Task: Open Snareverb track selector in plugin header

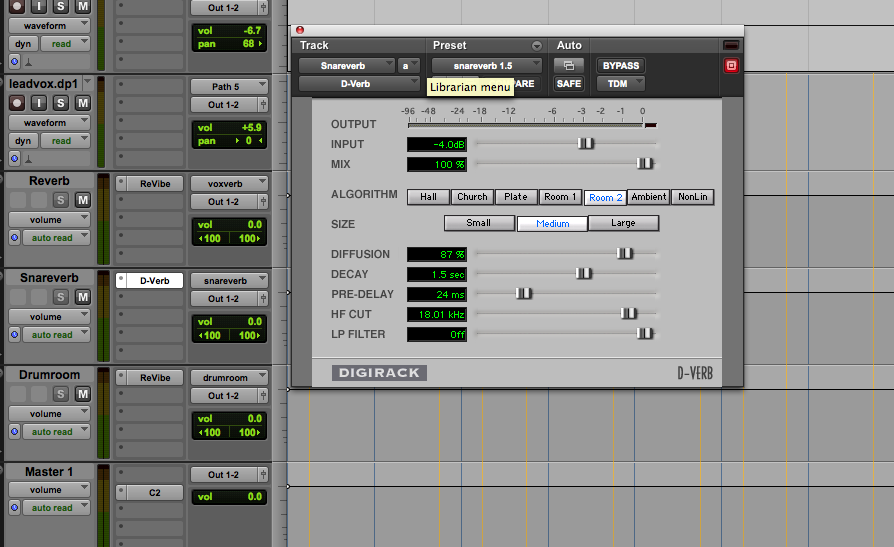Action: coord(347,66)
